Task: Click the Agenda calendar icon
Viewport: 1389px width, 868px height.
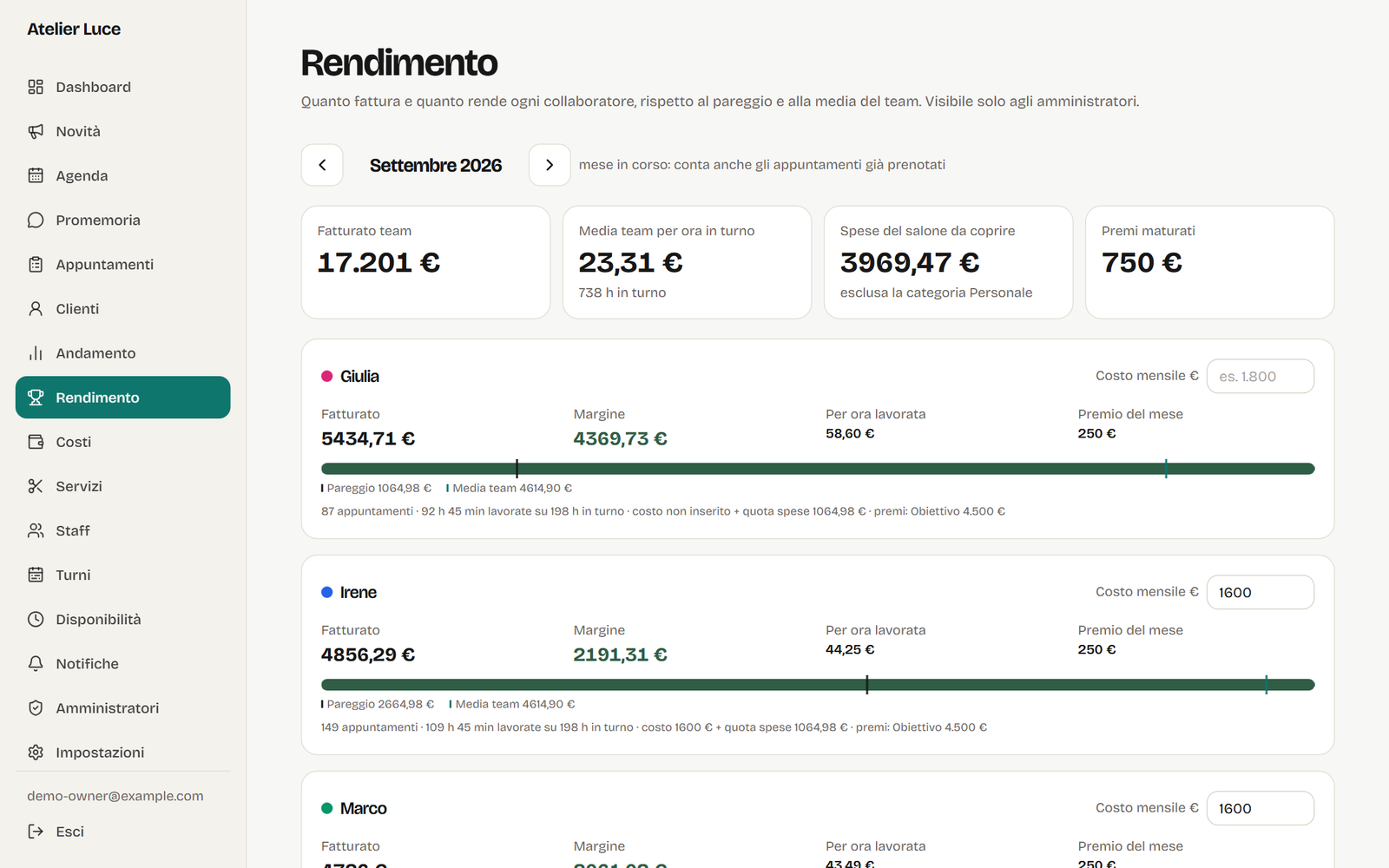Action: [x=36, y=175]
